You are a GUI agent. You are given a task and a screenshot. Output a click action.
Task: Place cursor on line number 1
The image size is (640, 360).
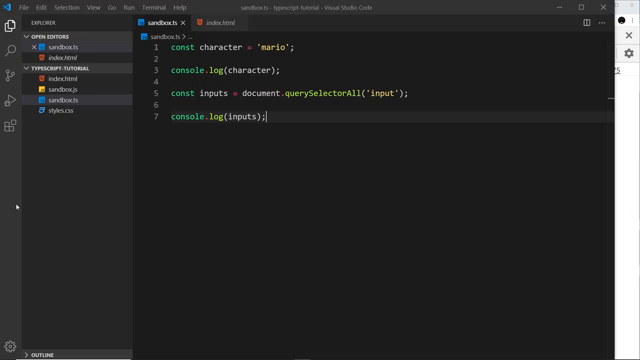[x=156, y=47]
